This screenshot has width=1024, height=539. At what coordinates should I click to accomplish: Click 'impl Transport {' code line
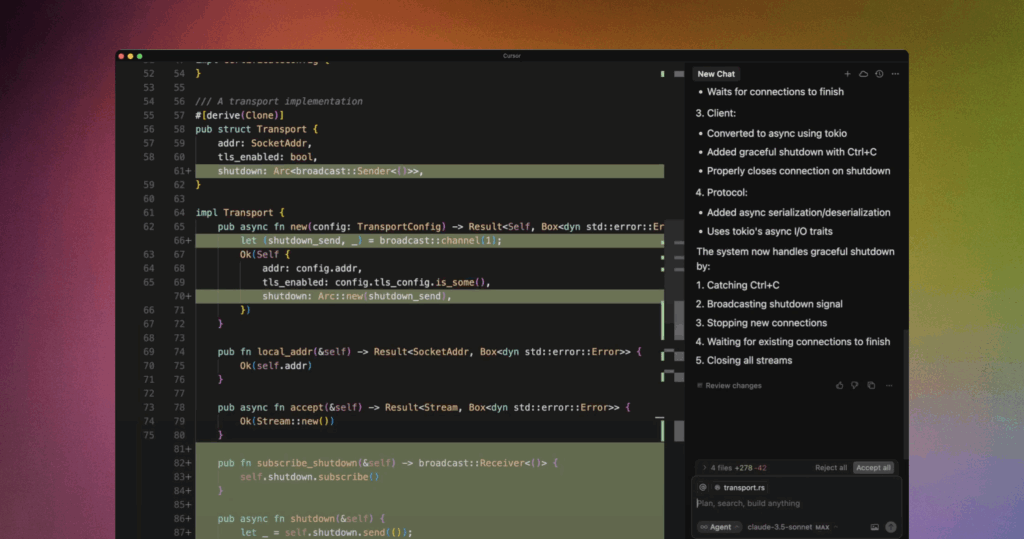tap(240, 213)
